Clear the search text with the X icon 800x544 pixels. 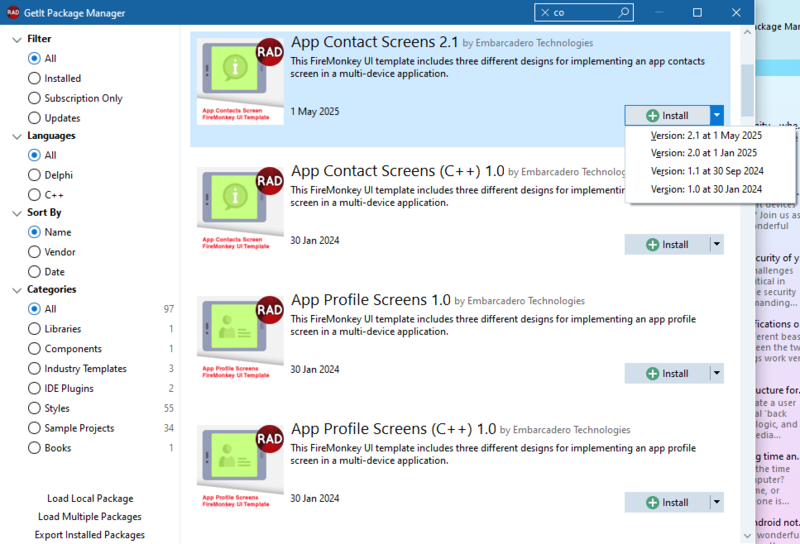[x=545, y=13]
